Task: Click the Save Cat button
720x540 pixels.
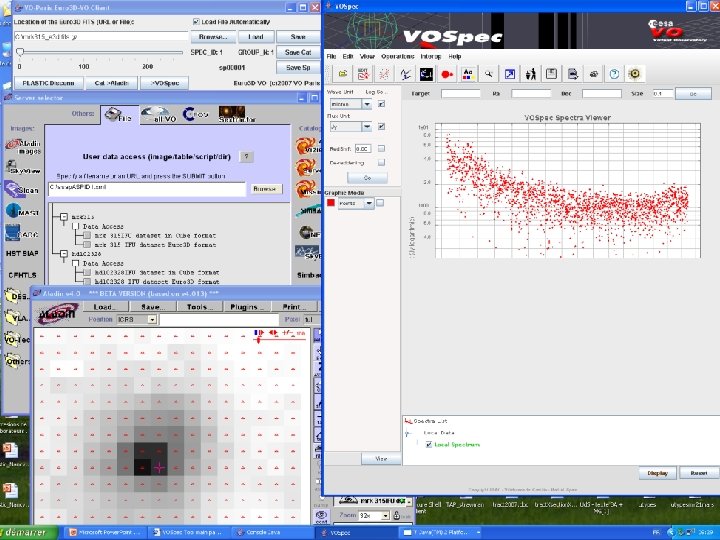Action: pos(298,52)
